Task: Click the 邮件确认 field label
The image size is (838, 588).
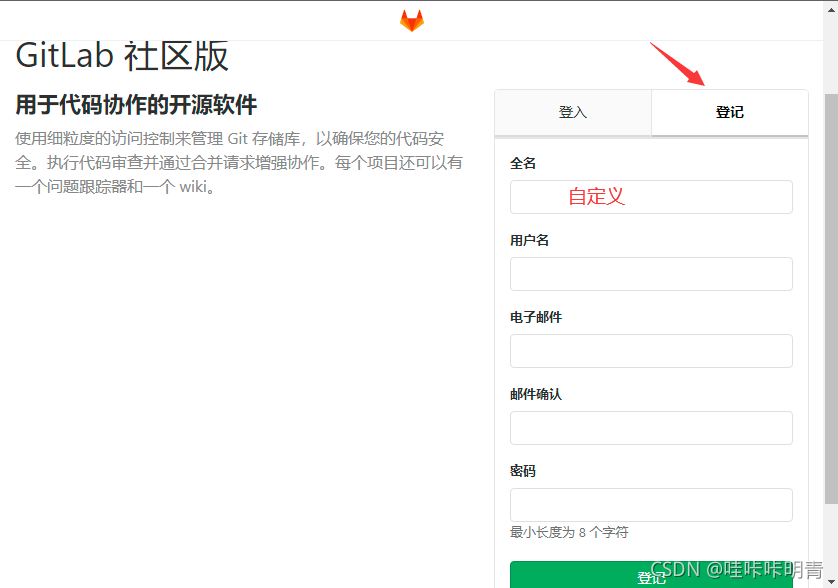Action: click(536, 394)
